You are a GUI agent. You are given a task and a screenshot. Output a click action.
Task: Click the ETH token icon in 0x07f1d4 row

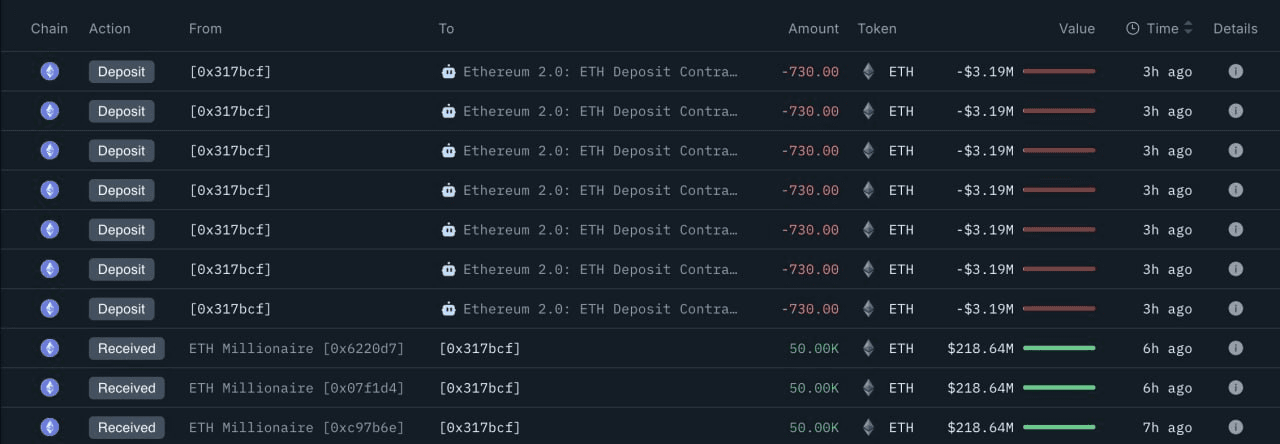point(868,388)
